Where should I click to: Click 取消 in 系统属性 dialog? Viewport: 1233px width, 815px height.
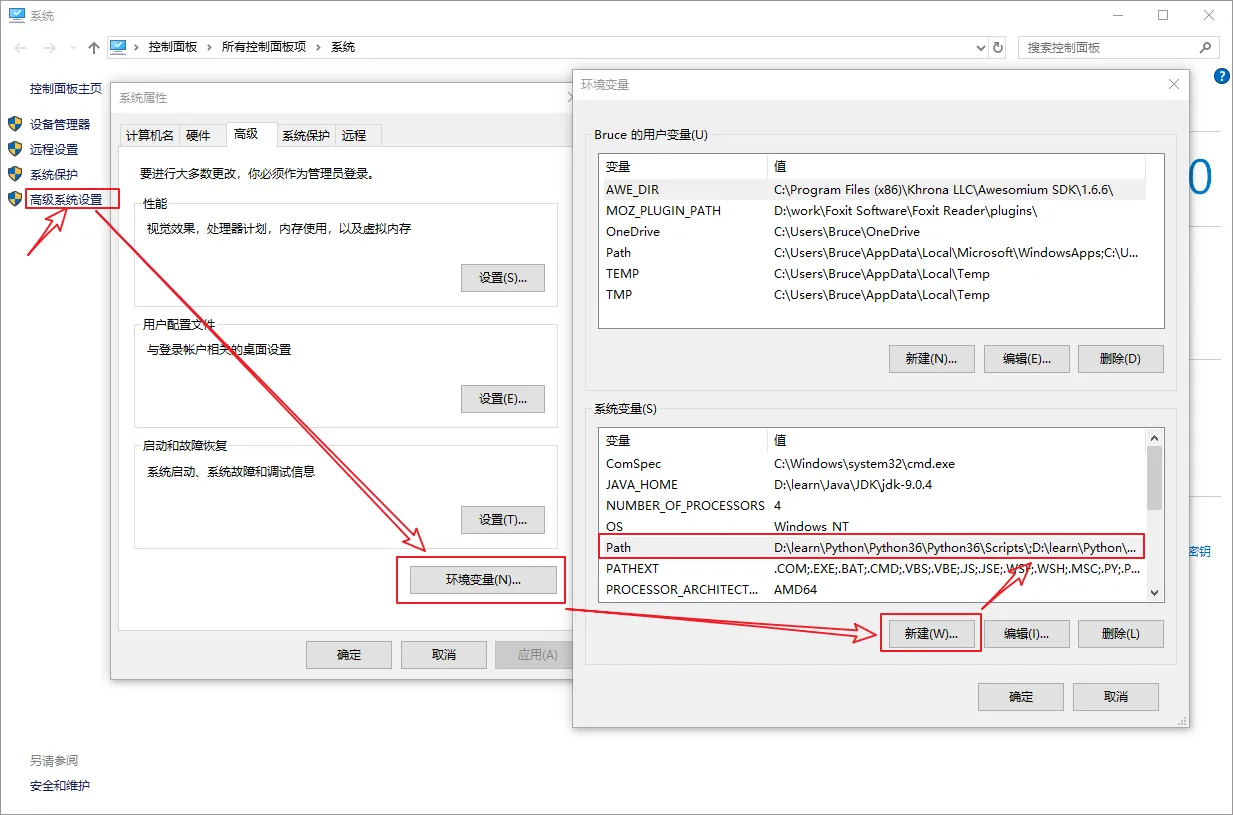[x=444, y=654]
